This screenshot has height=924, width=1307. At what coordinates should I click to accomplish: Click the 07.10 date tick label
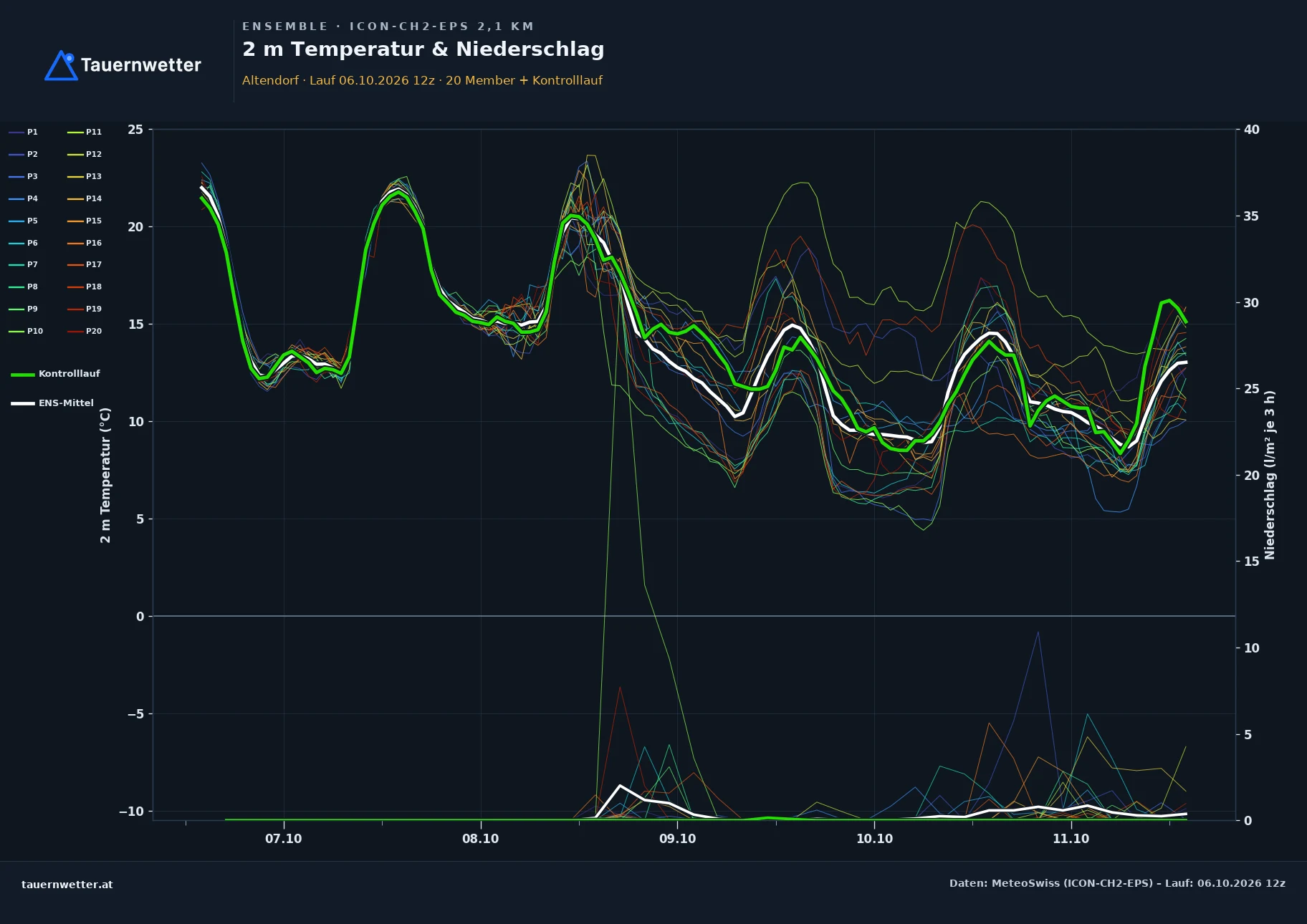coord(283,839)
